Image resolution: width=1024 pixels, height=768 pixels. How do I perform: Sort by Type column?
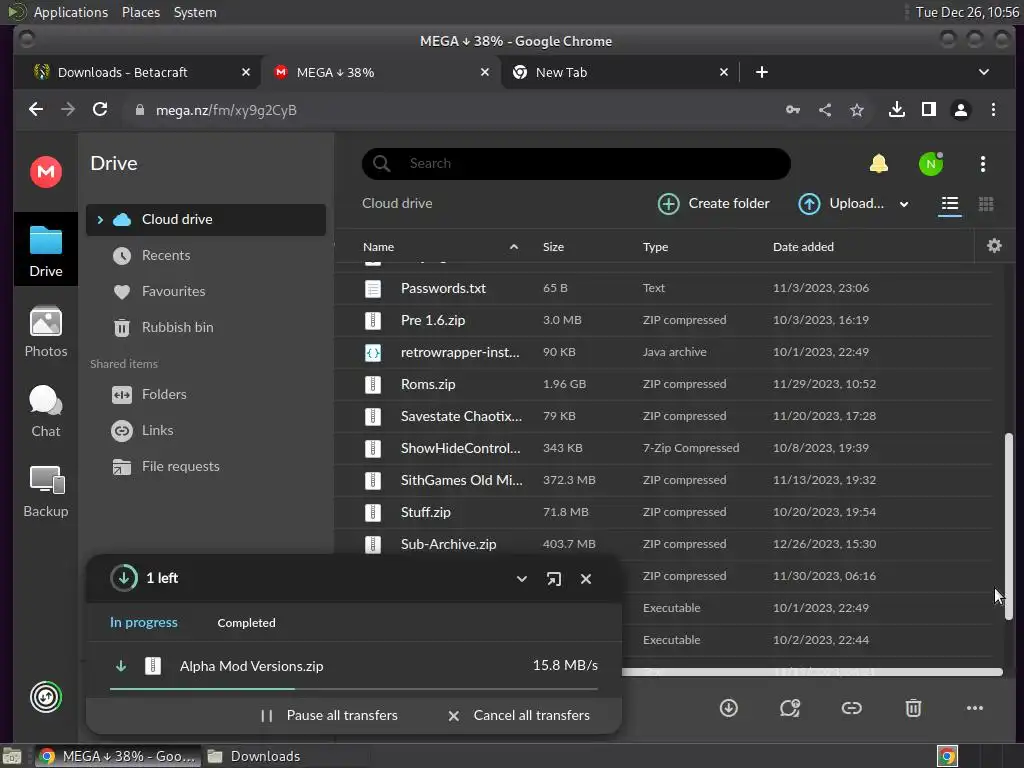click(655, 247)
